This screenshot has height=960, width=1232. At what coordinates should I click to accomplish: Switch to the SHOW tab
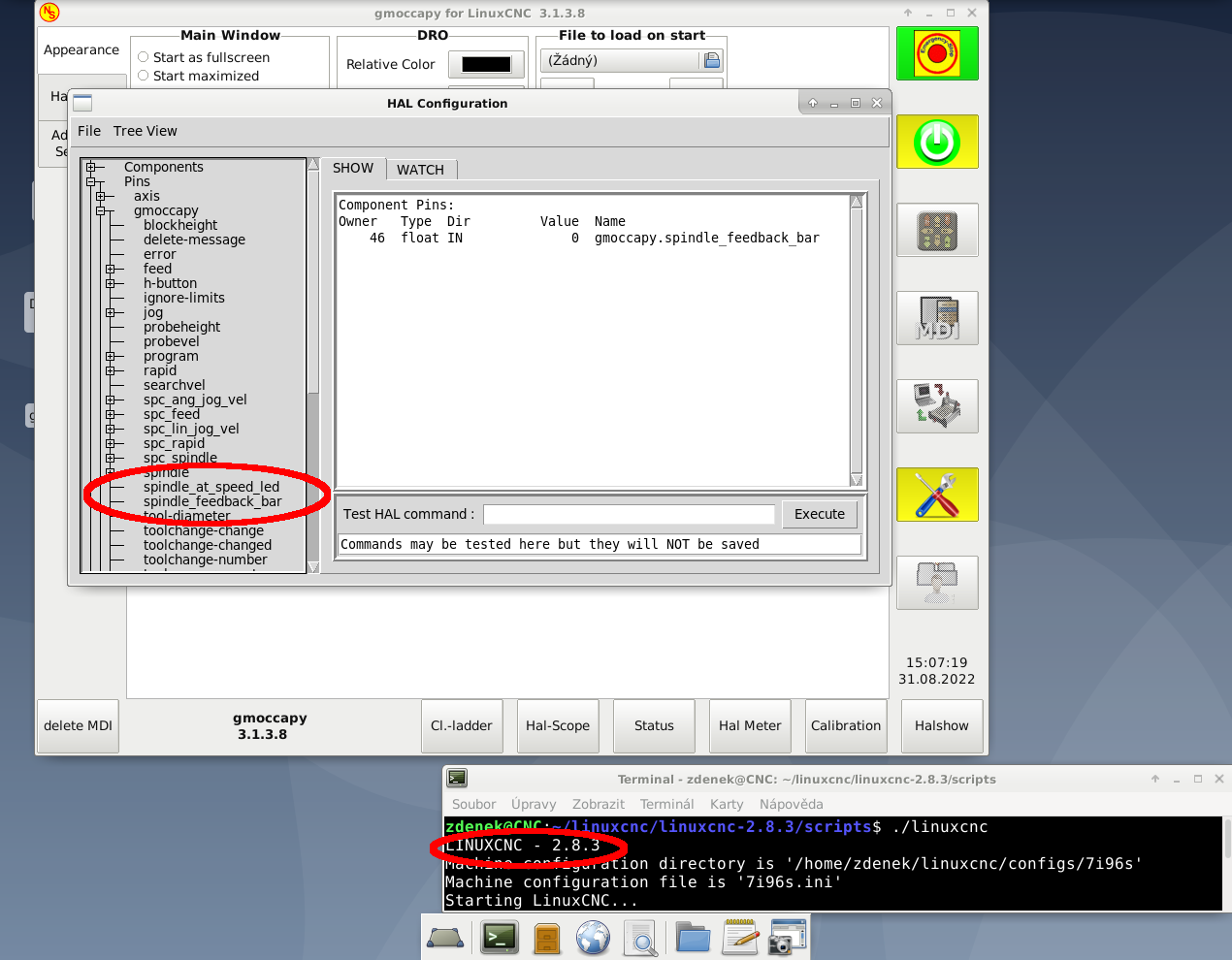coord(353,168)
